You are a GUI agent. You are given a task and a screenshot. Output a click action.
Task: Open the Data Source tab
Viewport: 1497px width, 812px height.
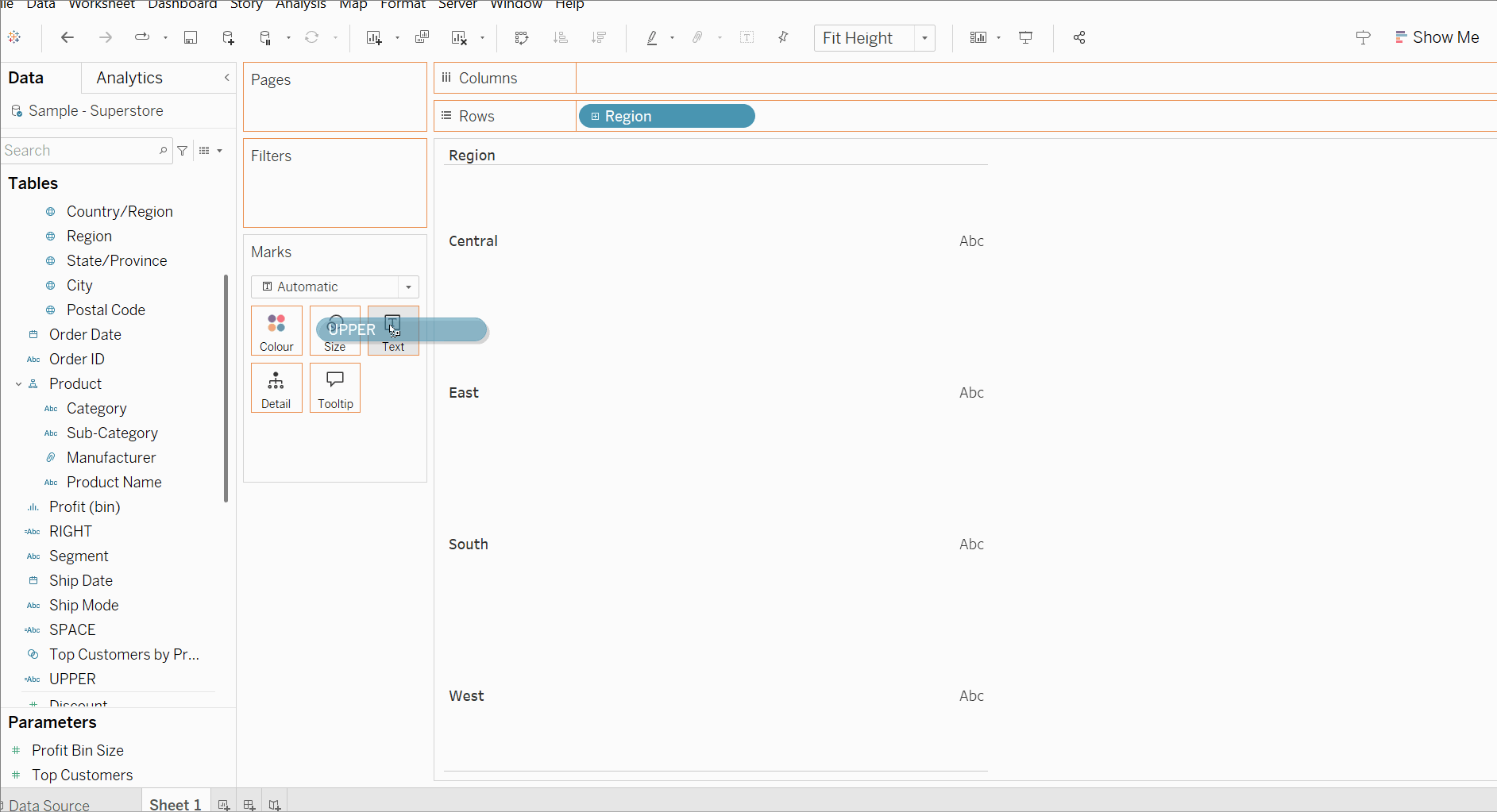coord(48,805)
